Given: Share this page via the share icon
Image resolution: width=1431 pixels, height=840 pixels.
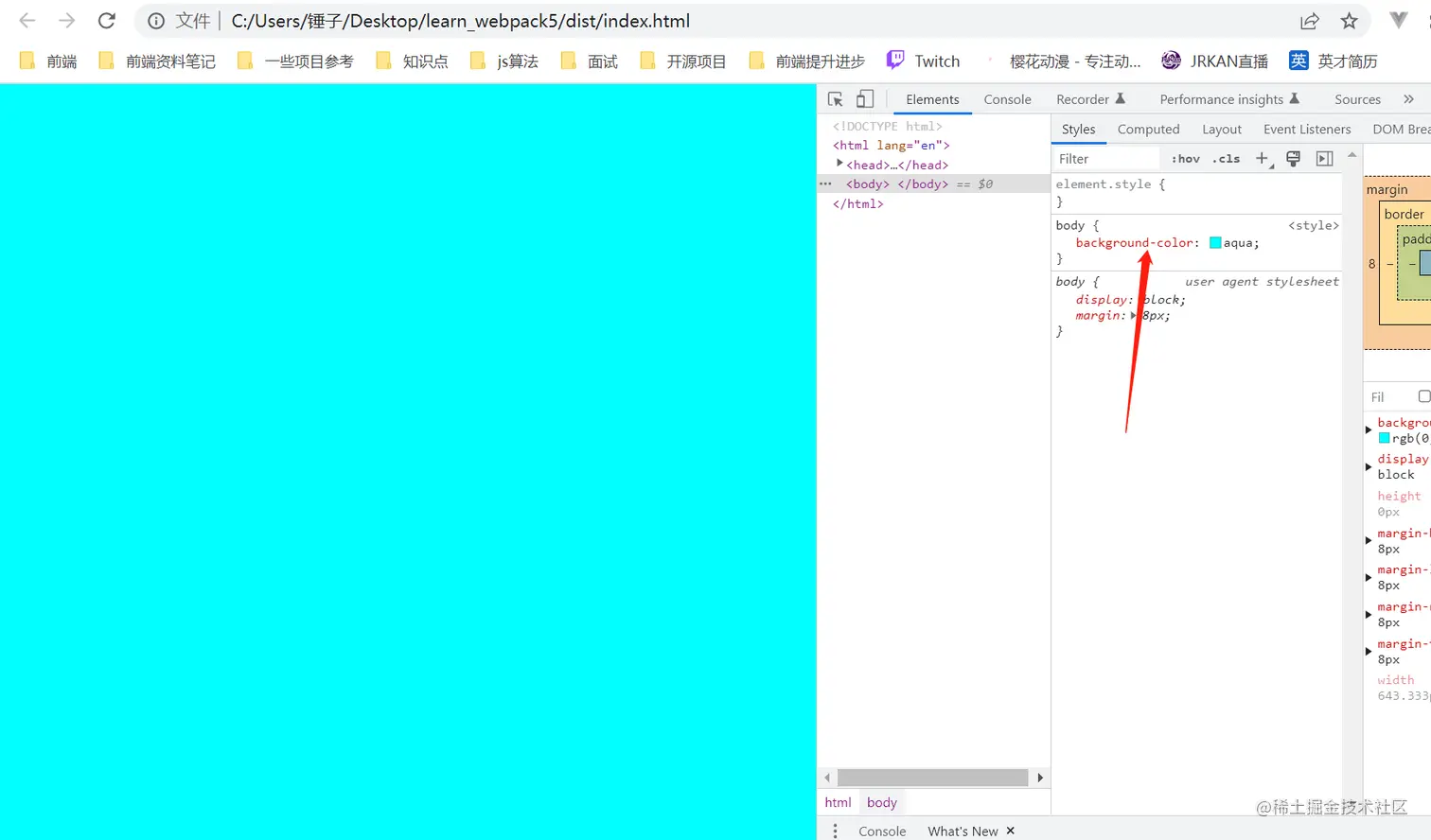Looking at the screenshot, I should [1310, 21].
